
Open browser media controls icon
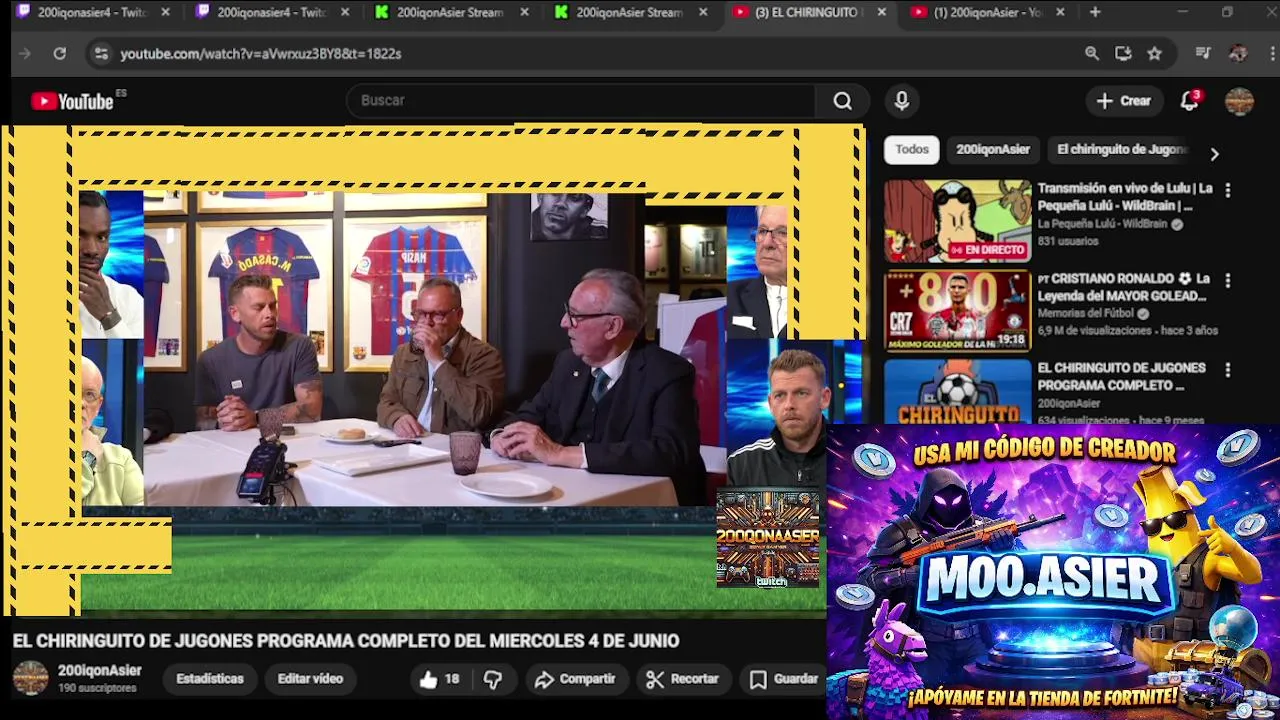click(x=1203, y=54)
